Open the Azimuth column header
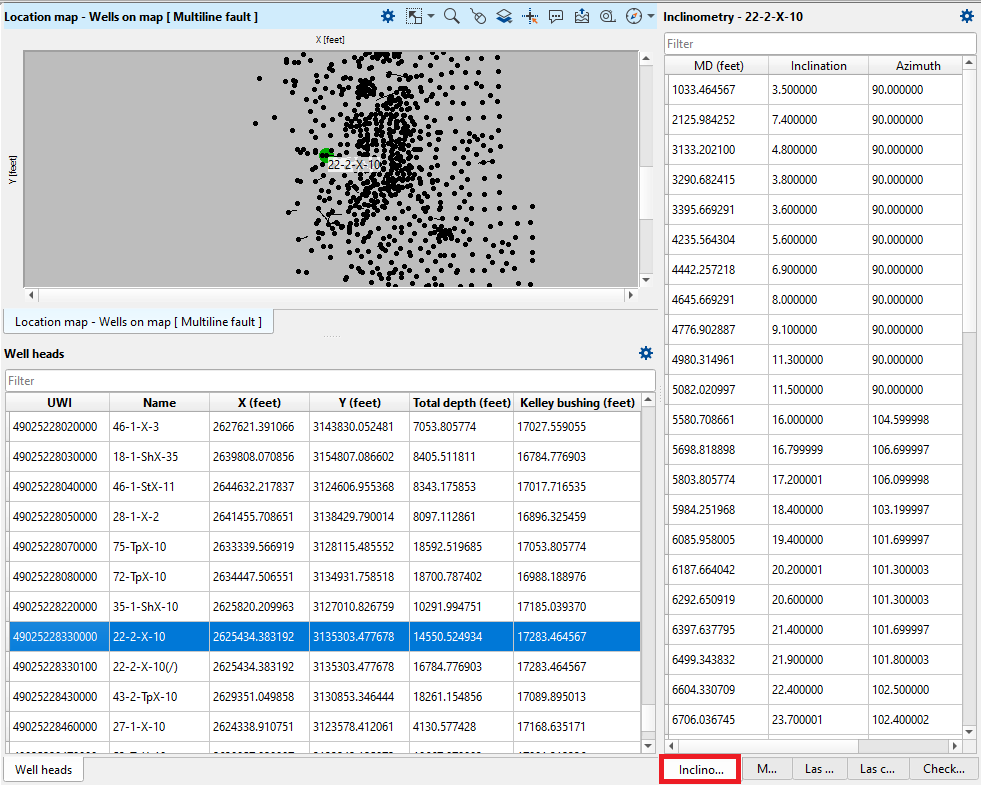The image size is (981, 785). point(916,65)
